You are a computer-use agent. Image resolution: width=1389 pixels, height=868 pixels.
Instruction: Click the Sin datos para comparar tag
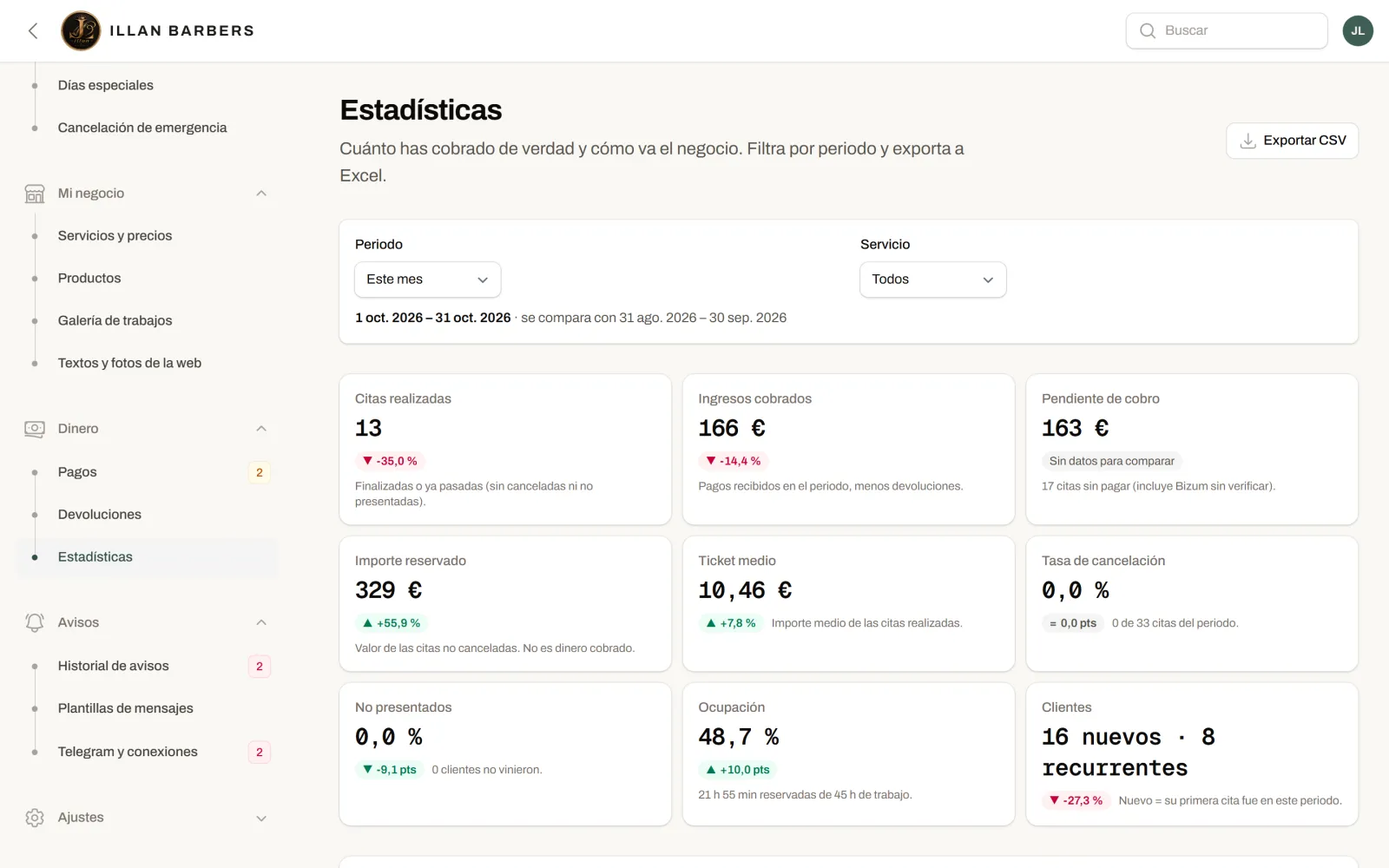1112,461
